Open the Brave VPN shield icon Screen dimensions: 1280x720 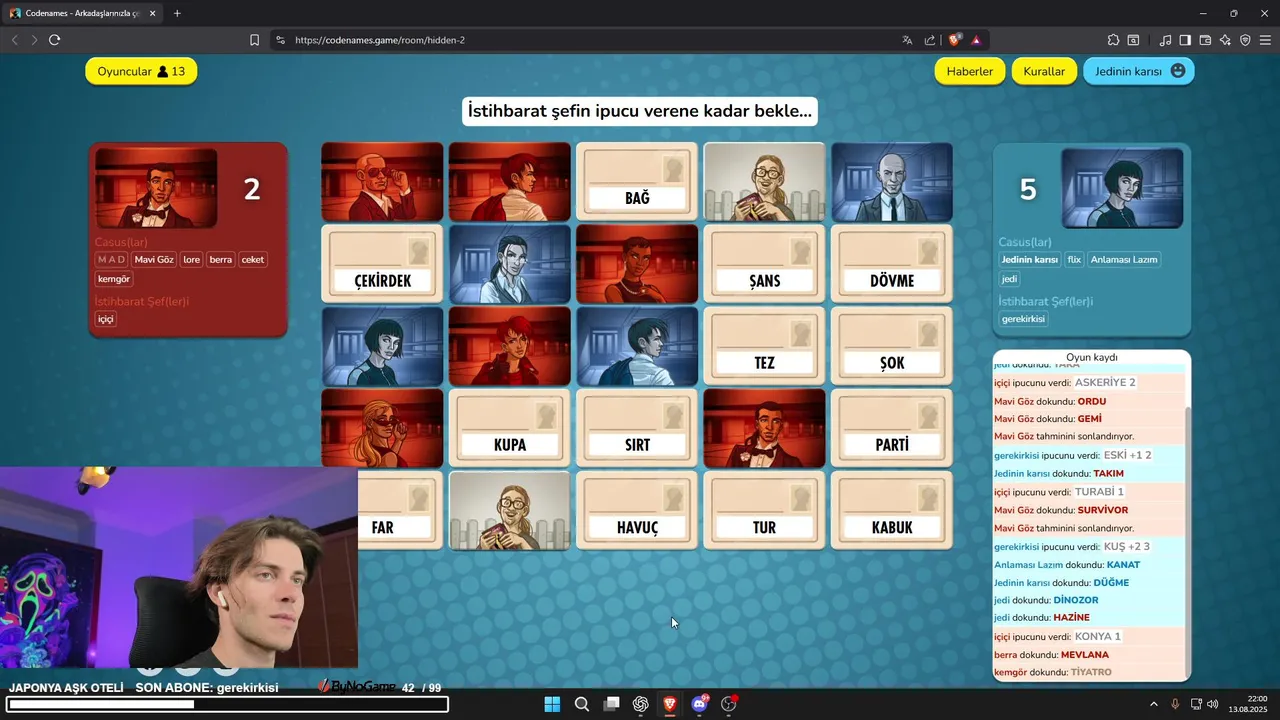pos(1245,40)
